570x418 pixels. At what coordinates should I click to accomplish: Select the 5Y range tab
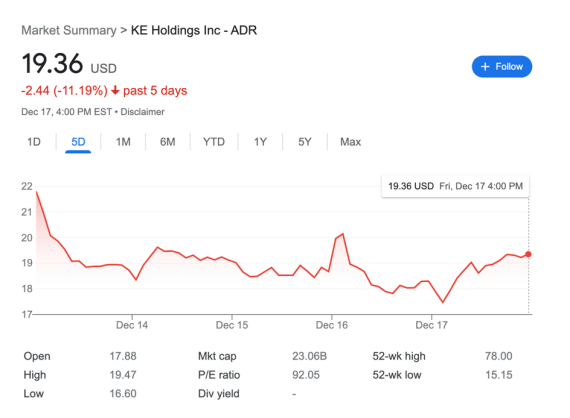(x=305, y=142)
